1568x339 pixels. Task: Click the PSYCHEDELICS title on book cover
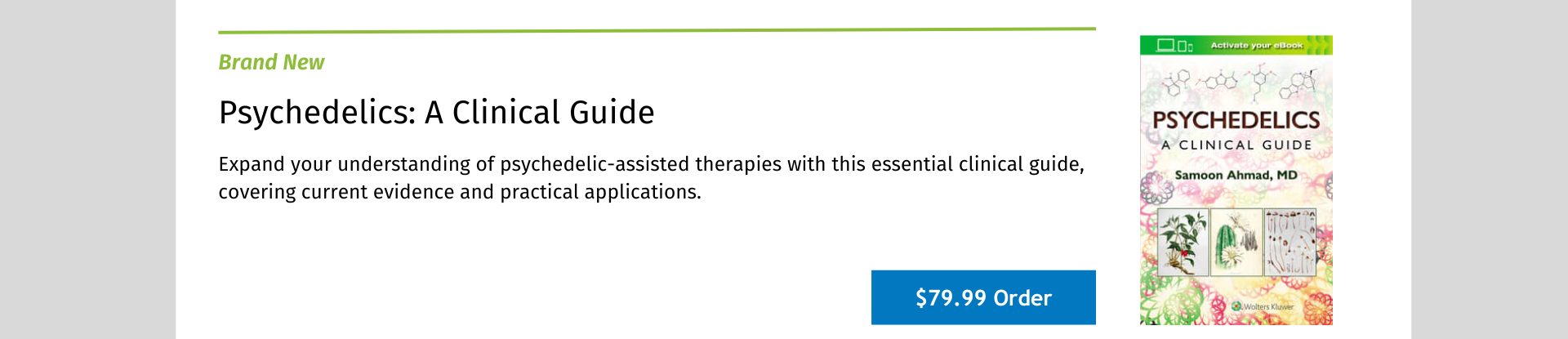pyautogui.click(x=1236, y=120)
